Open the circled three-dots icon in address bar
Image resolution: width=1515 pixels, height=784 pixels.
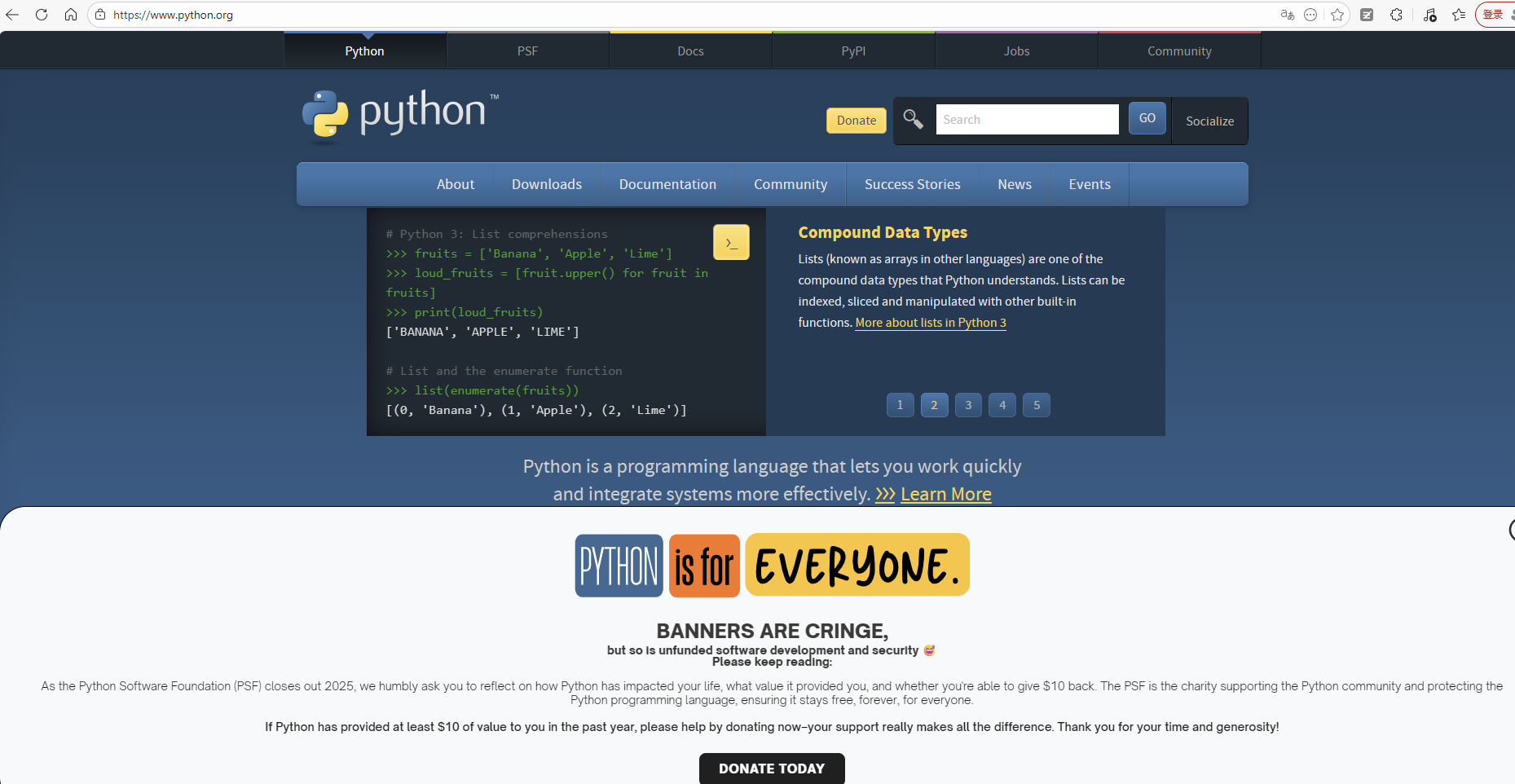coord(1310,15)
